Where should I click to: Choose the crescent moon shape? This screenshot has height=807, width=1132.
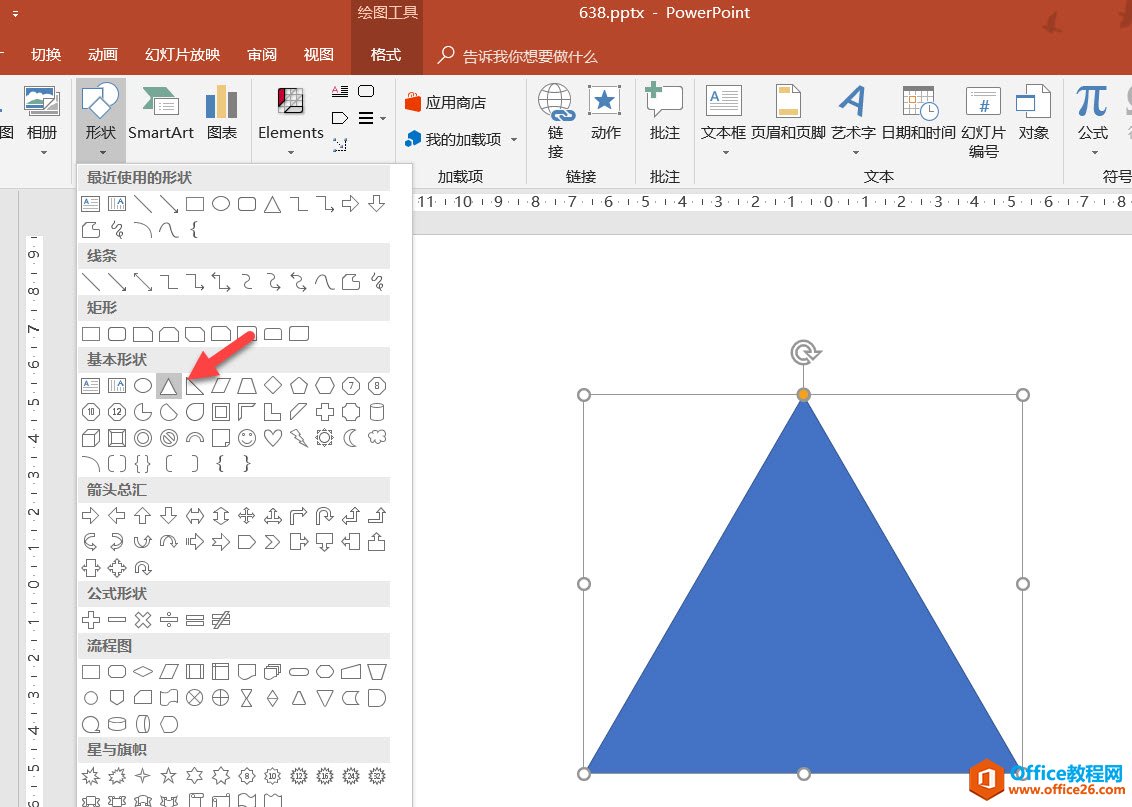(351, 438)
